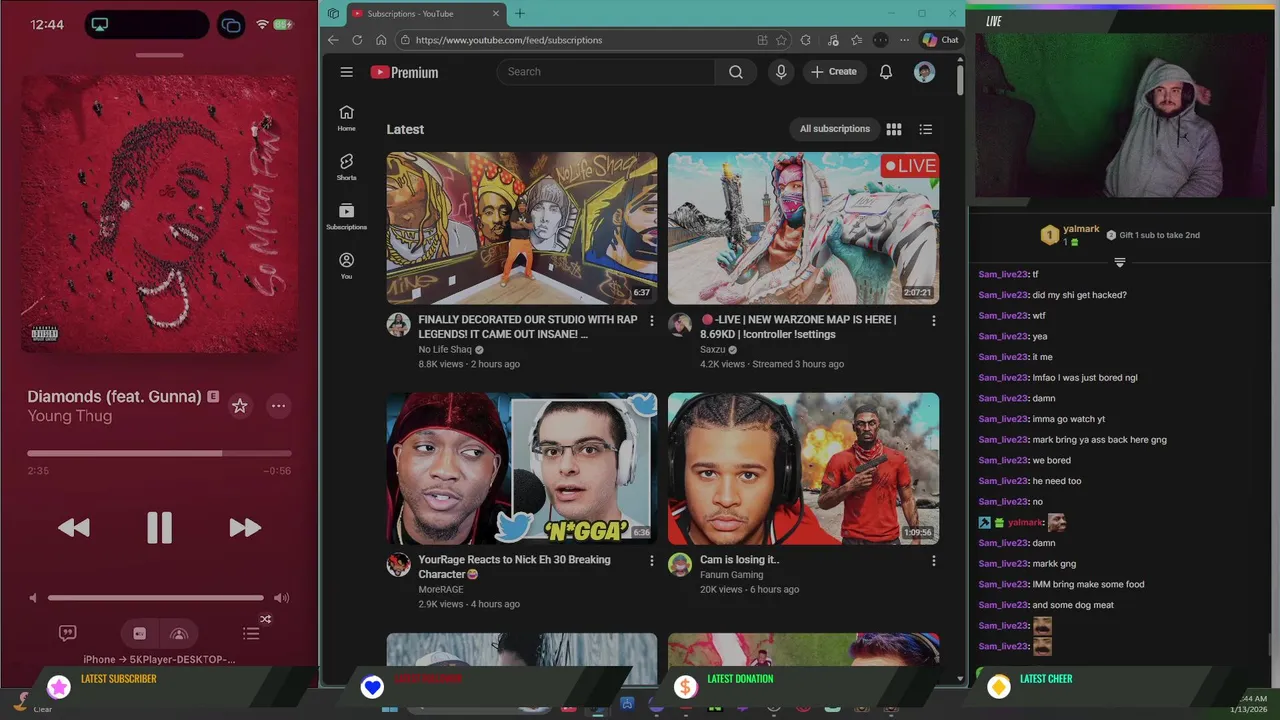Viewport: 1280px width, 720px height.
Task: Open more options for Diamonds song
Action: click(x=278, y=405)
